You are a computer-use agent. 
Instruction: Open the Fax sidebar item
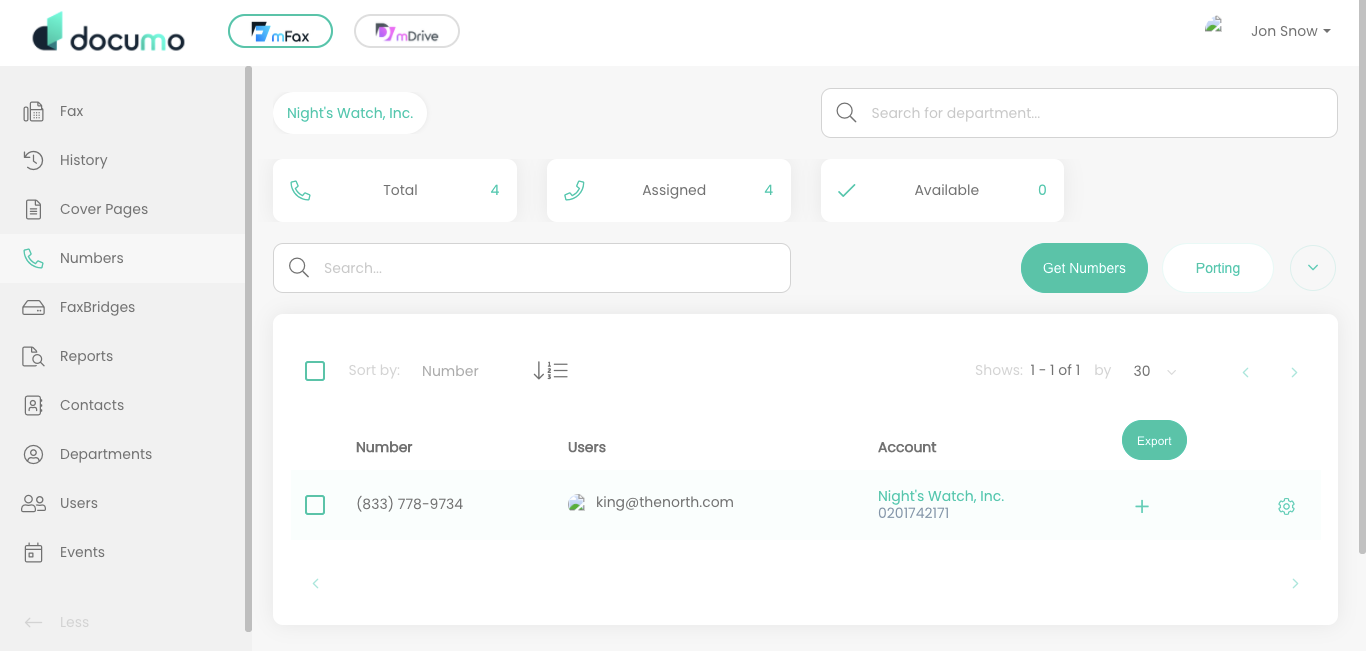71,111
